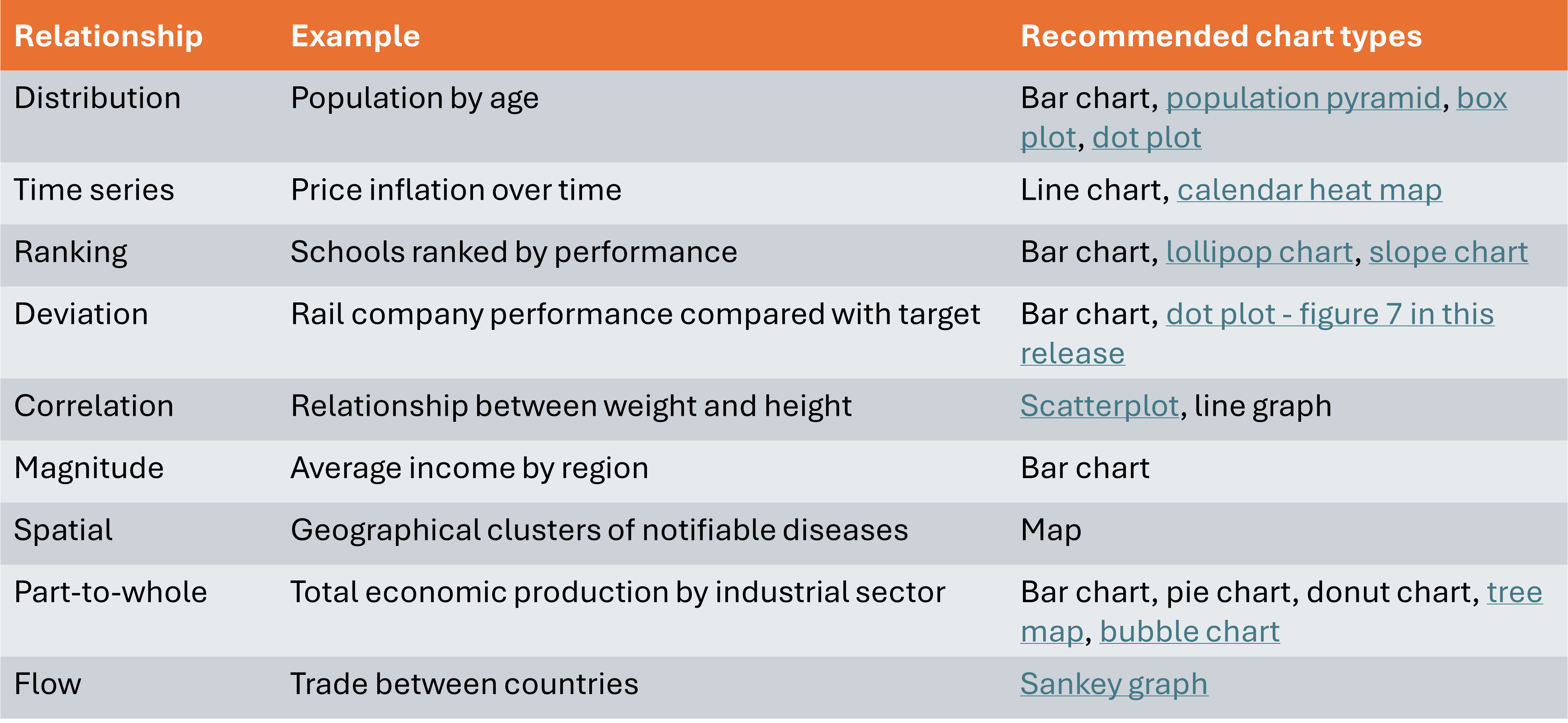Click the box plot link
Image resolution: width=1568 pixels, height=723 pixels.
[1481, 99]
